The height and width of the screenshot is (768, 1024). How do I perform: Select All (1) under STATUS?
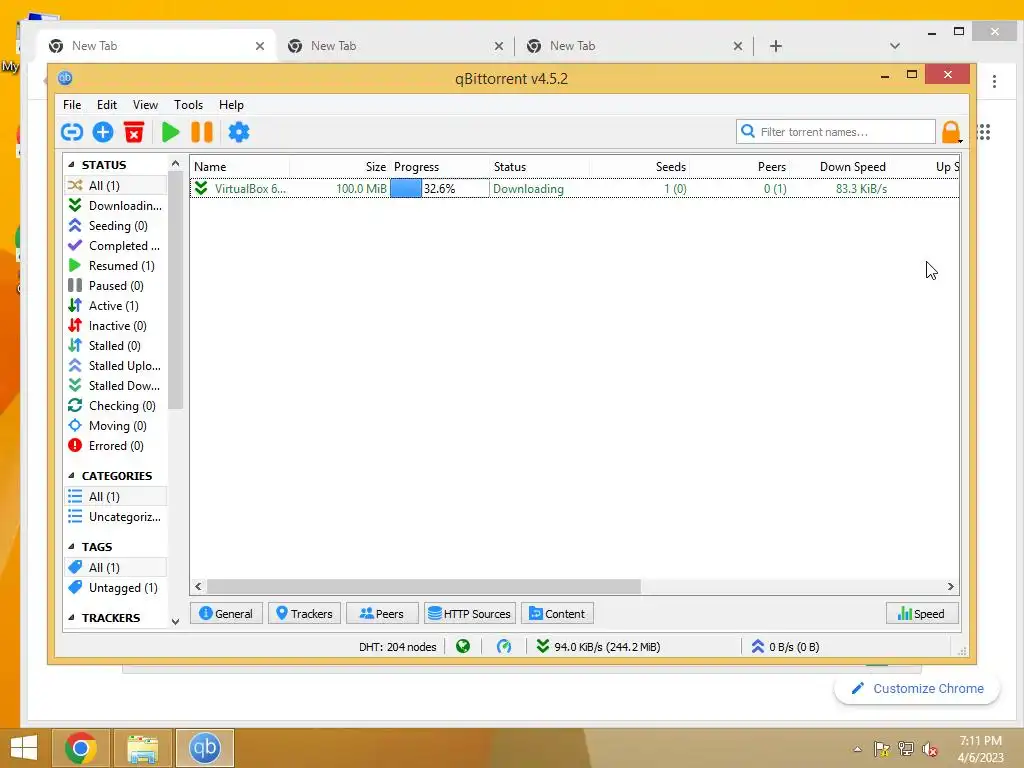[116, 185]
